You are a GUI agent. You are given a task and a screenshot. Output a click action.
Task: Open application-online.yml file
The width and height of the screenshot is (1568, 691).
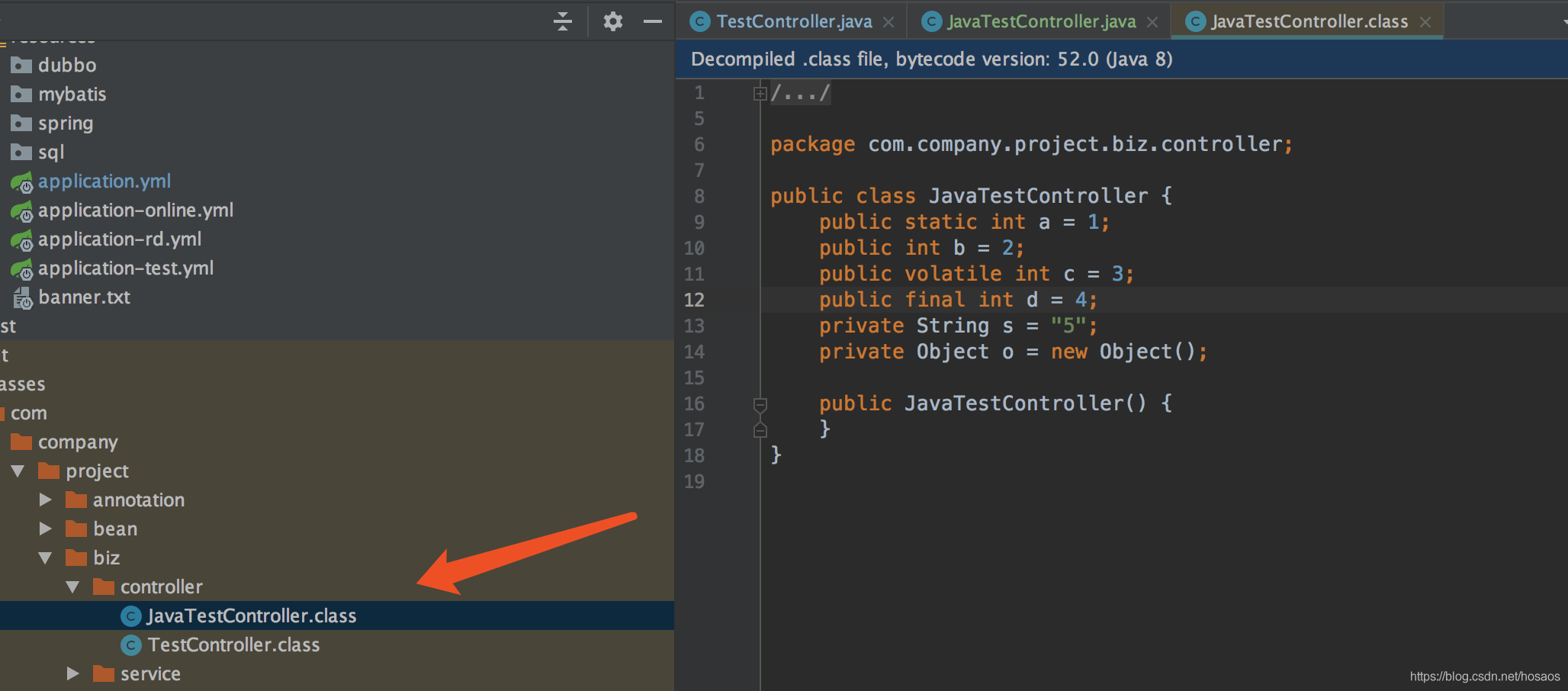[x=136, y=211]
